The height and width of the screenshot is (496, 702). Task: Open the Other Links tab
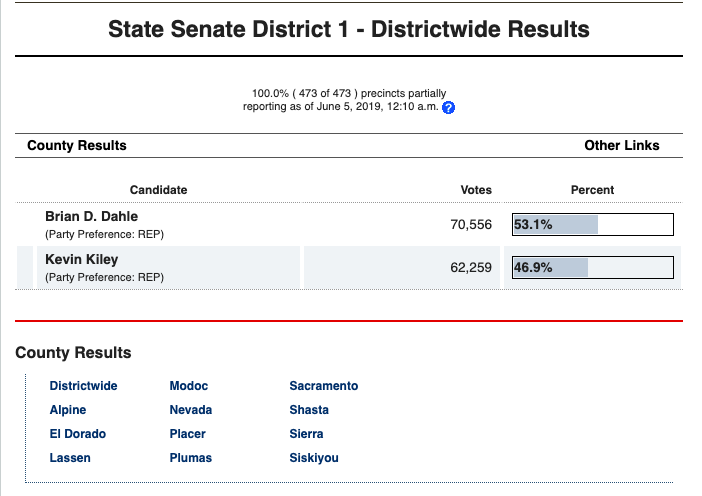tap(621, 146)
